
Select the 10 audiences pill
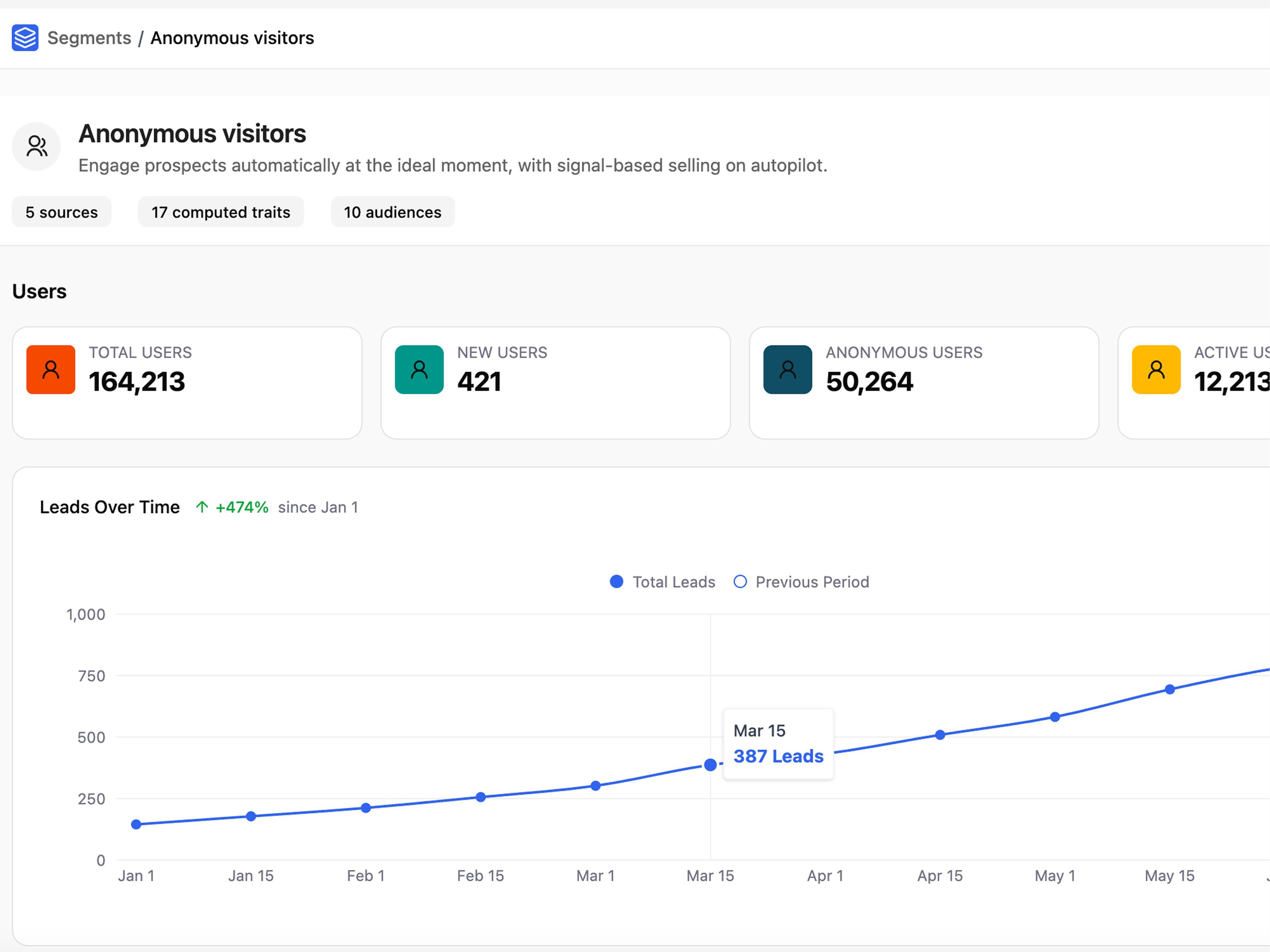coord(393,212)
